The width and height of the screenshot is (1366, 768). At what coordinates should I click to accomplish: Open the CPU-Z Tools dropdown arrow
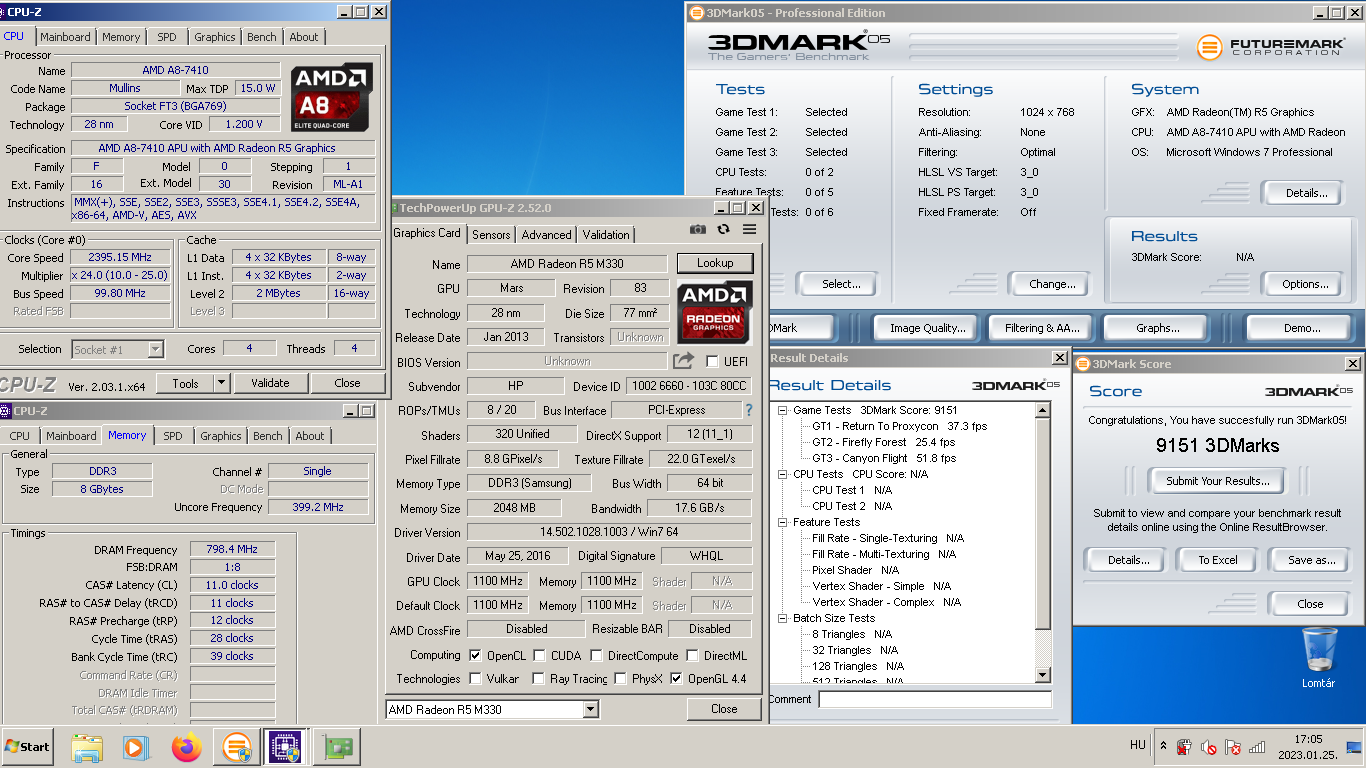(x=221, y=383)
